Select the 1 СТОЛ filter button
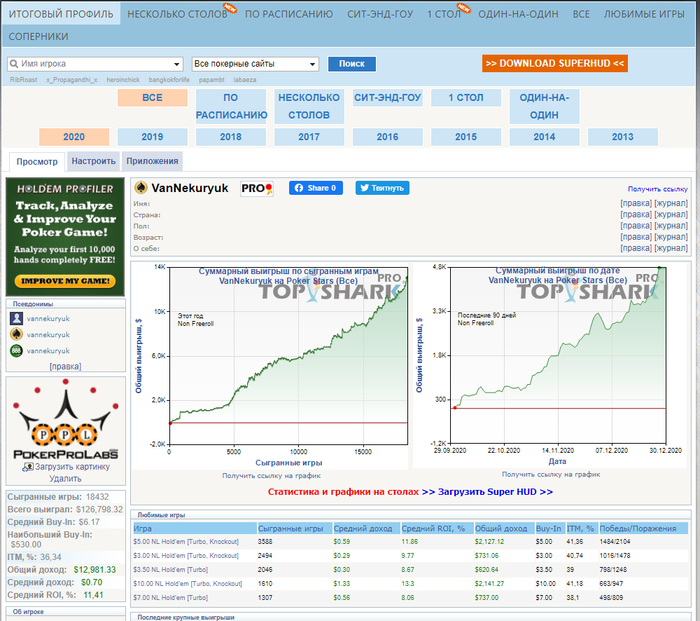This screenshot has width=700, height=621. click(466, 98)
